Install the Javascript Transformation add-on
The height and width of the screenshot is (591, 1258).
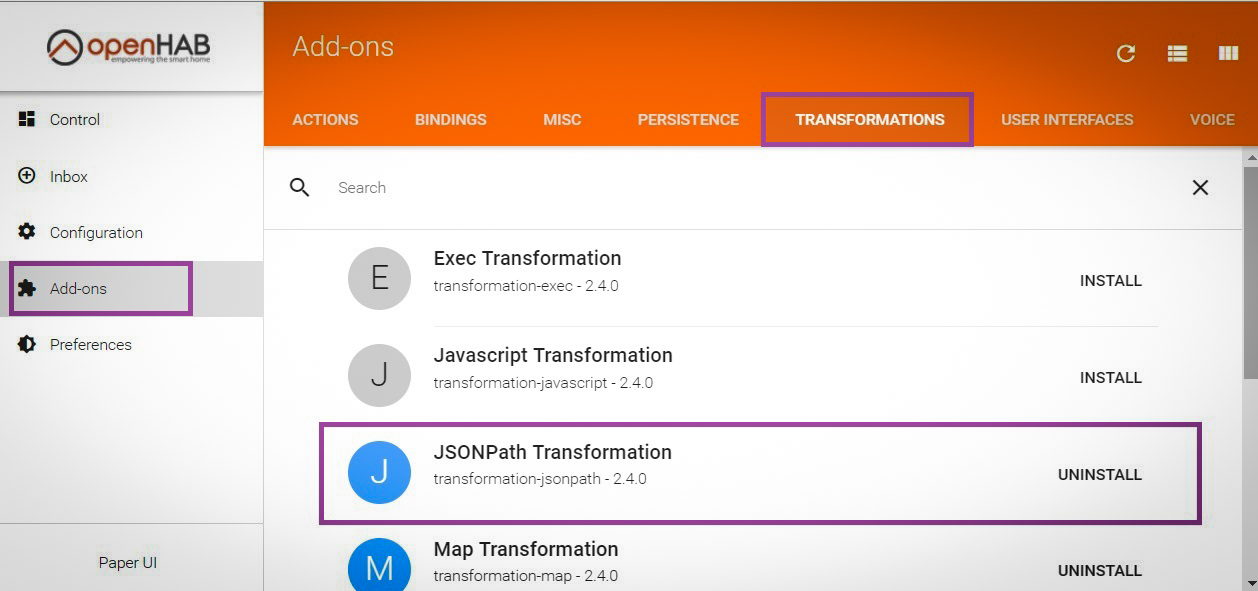click(1111, 378)
